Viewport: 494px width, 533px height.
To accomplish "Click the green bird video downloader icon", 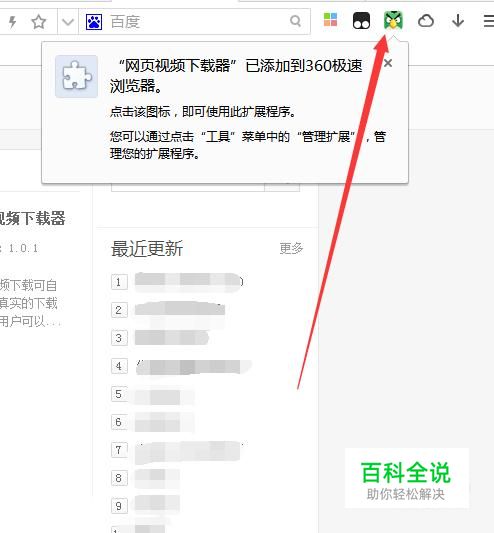I will (393, 20).
